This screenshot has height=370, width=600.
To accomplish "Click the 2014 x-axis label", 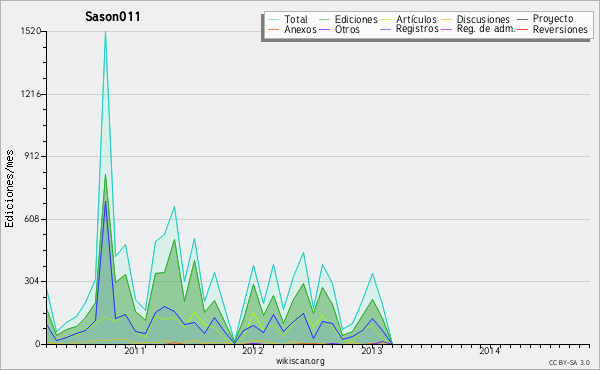I will pyautogui.click(x=489, y=350).
